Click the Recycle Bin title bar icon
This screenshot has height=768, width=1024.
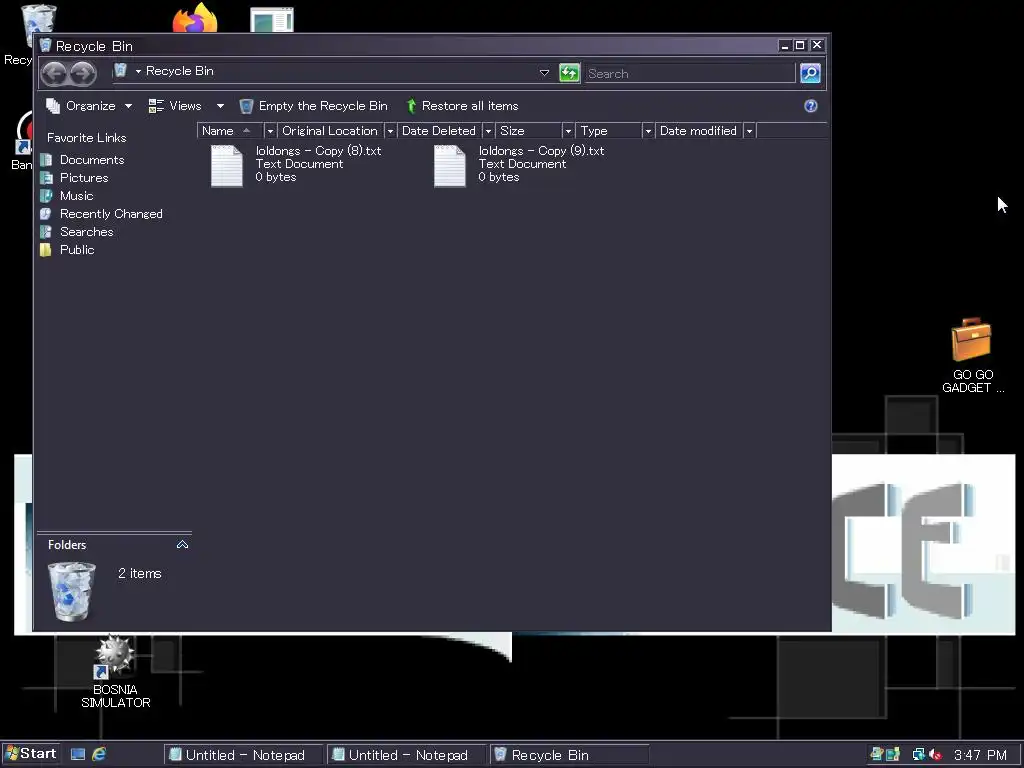point(45,46)
